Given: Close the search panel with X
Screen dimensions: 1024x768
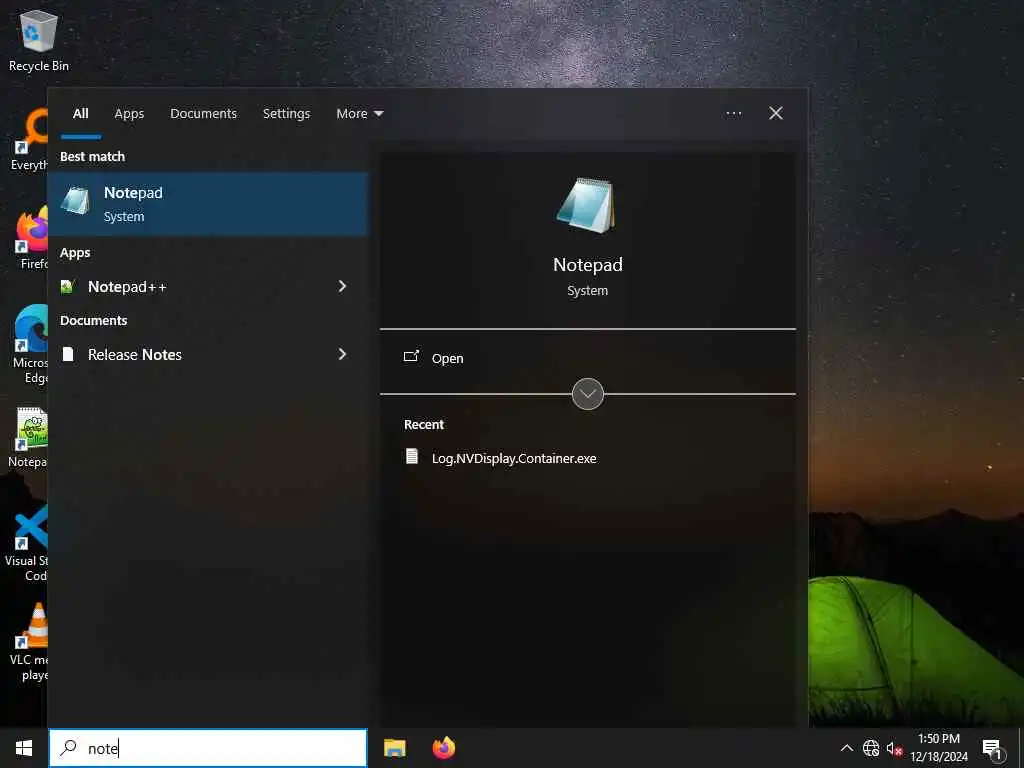Looking at the screenshot, I should click(x=776, y=114).
